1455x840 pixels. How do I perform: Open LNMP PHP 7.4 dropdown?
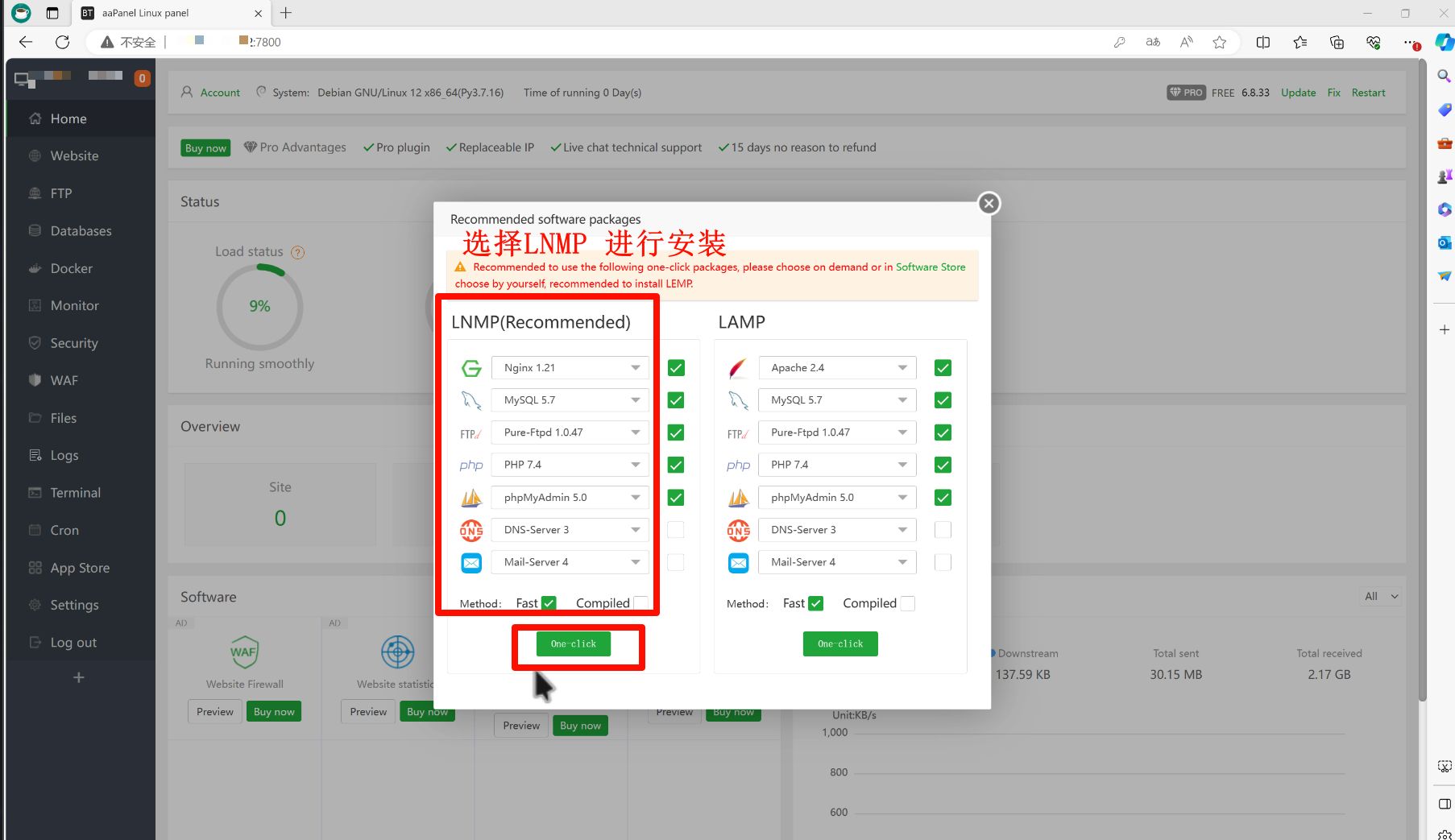pos(570,465)
